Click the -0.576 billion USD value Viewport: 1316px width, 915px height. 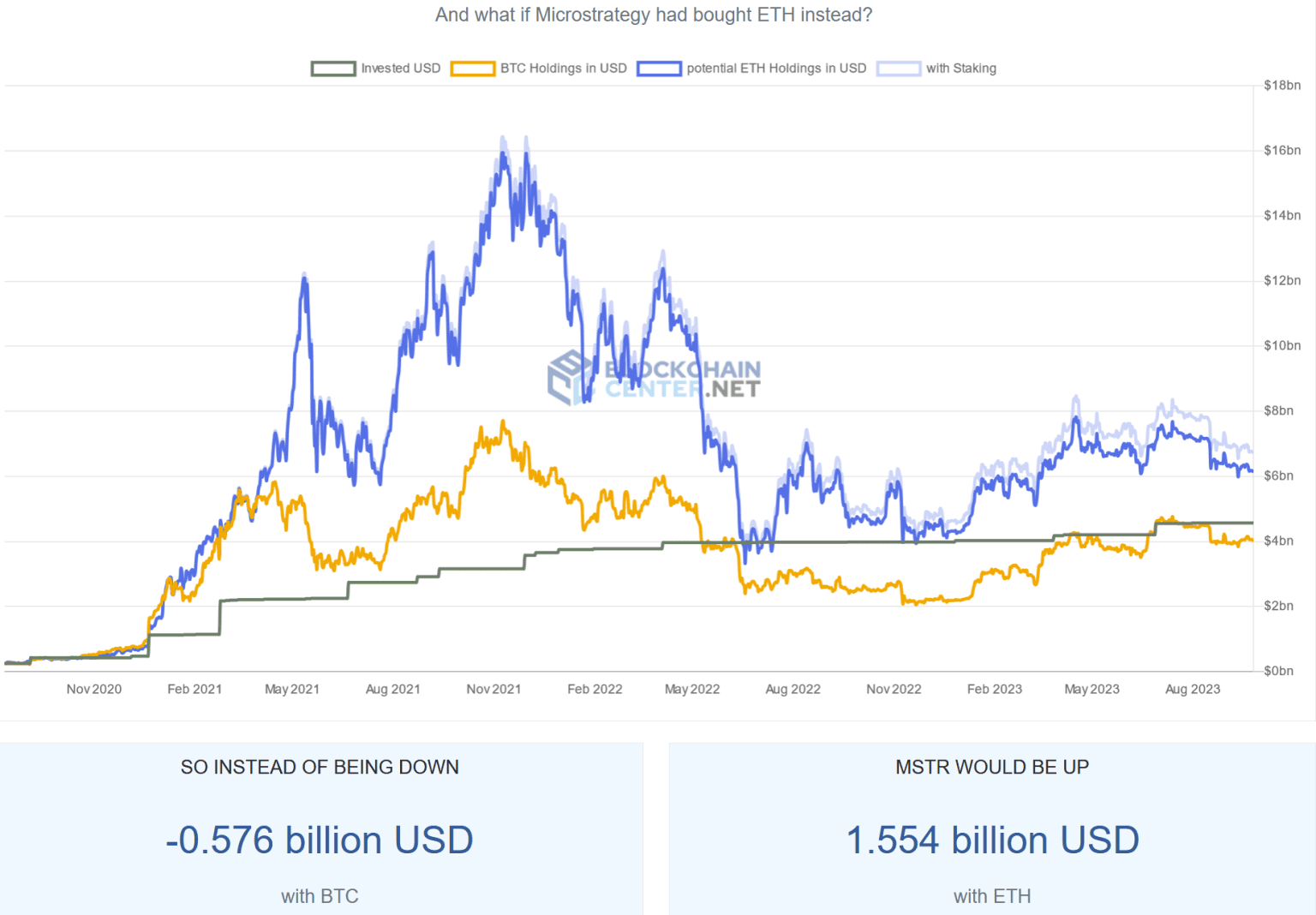(x=320, y=840)
